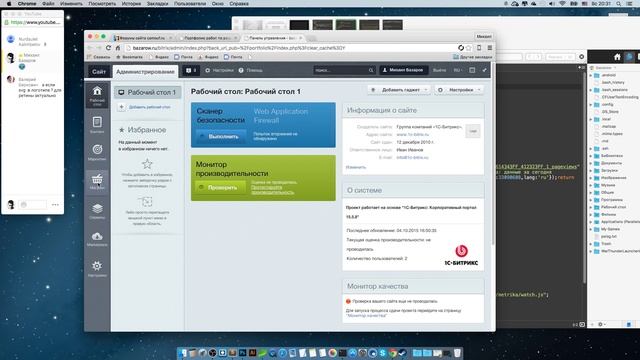Viewport: 640px width, 360px height.
Task: Click the mobile device extension icon in Chrome toolbar
Action: (x=479, y=48)
